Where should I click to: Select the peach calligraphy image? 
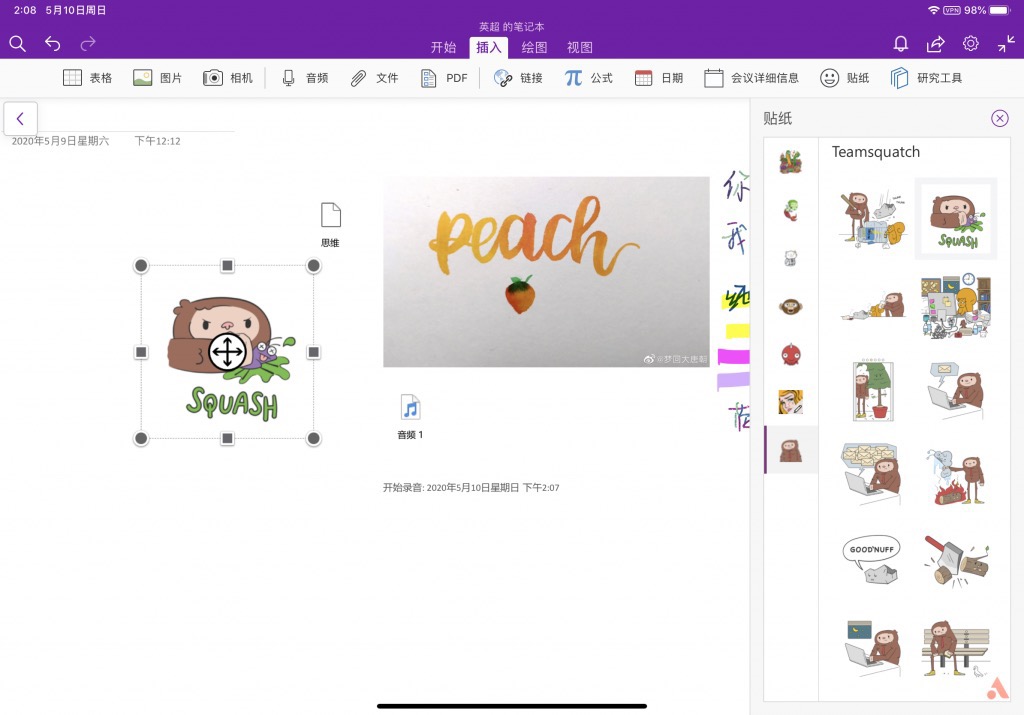coord(546,272)
